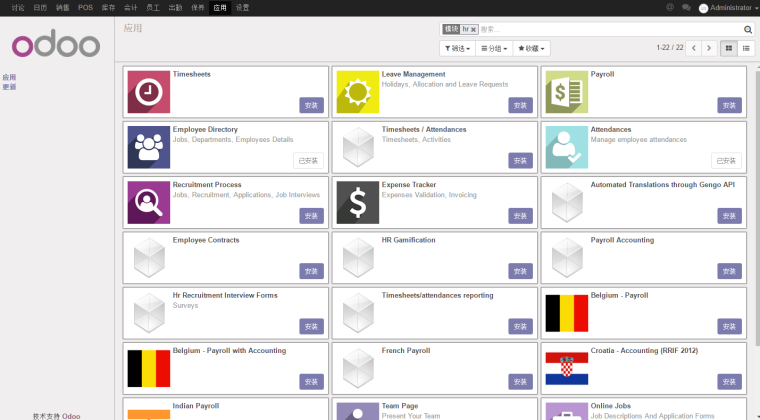The height and width of the screenshot is (420, 760).
Task: Click the apps search input field
Action: (610, 30)
